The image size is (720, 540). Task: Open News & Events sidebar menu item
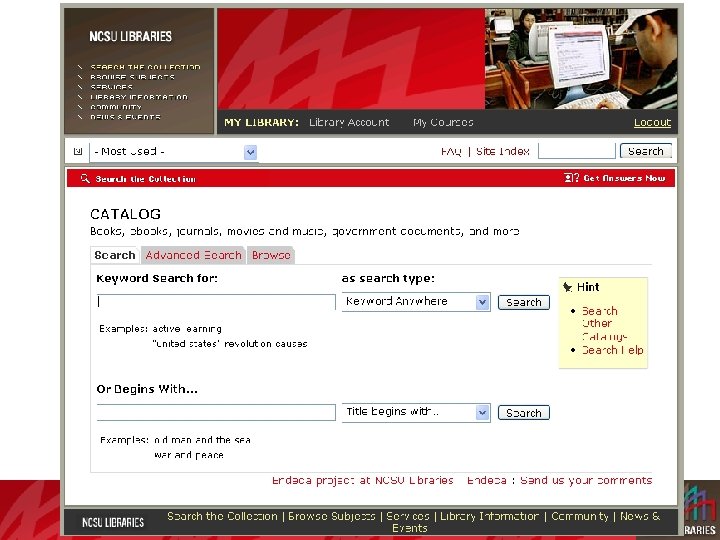pyautogui.click(x=125, y=118)
